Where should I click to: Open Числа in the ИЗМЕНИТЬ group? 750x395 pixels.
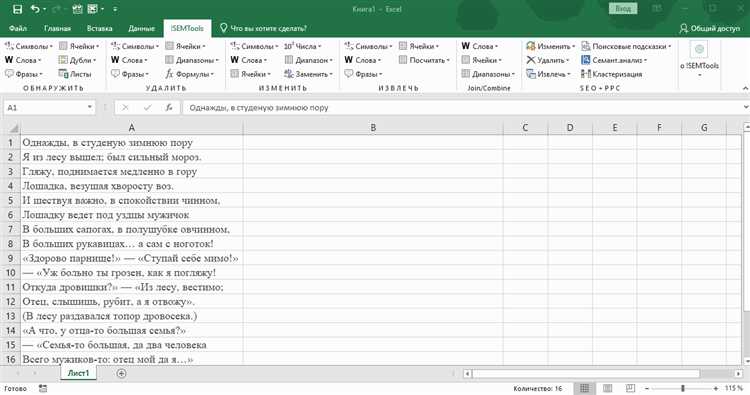(x=303, y=46)
